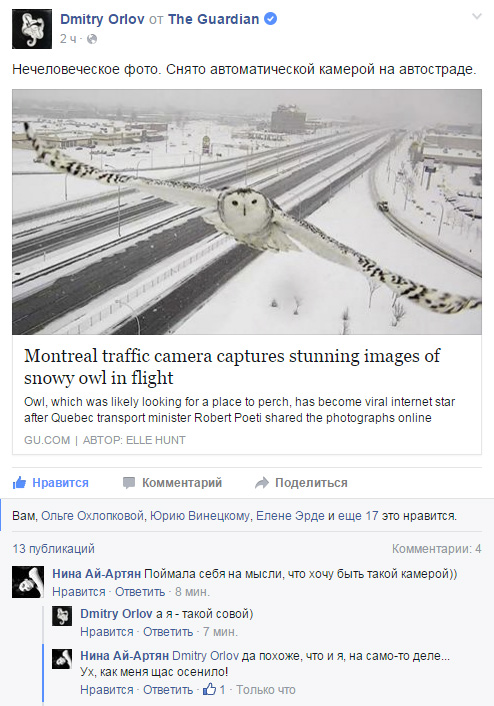Click the verified badge next to The Guardian
The width and height of the screenshot is (494, 706).
pyautogui.click(x=270, y=19)
